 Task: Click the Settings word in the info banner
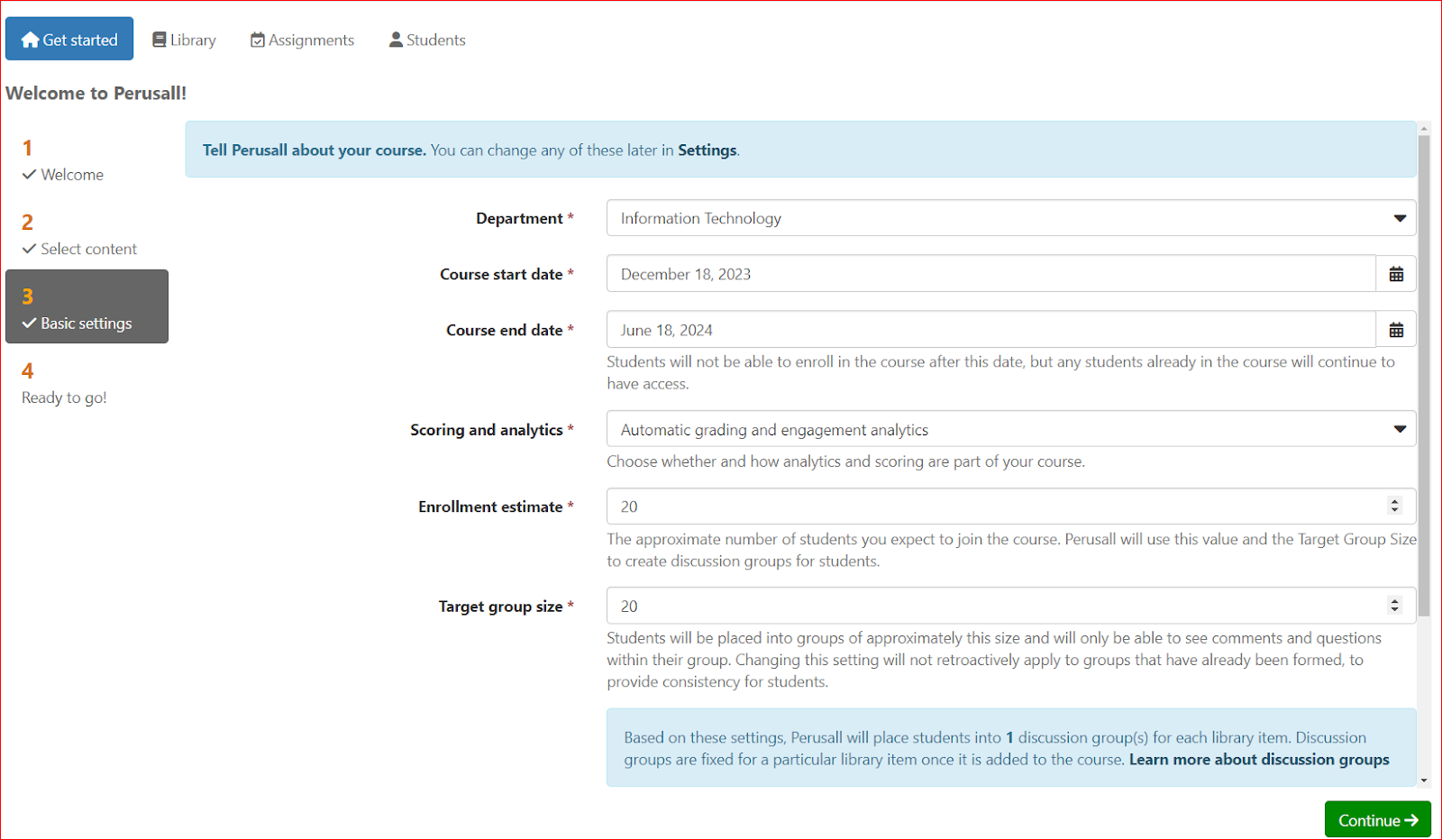click(707, 151)
